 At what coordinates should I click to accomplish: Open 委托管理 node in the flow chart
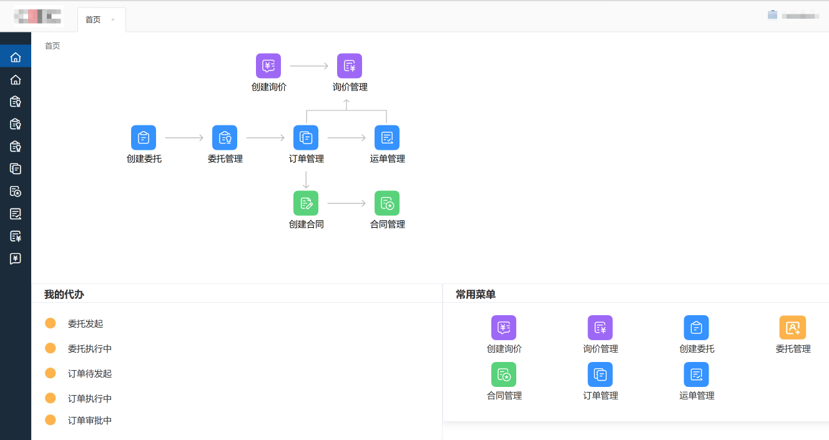pyautogui.click(x=225, y=137)
